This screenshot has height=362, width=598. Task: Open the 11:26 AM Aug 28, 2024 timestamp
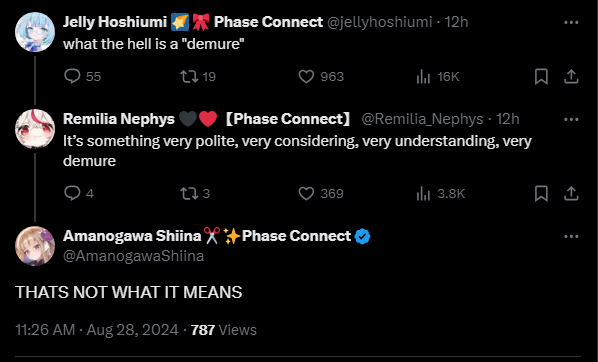pos(97,330)
